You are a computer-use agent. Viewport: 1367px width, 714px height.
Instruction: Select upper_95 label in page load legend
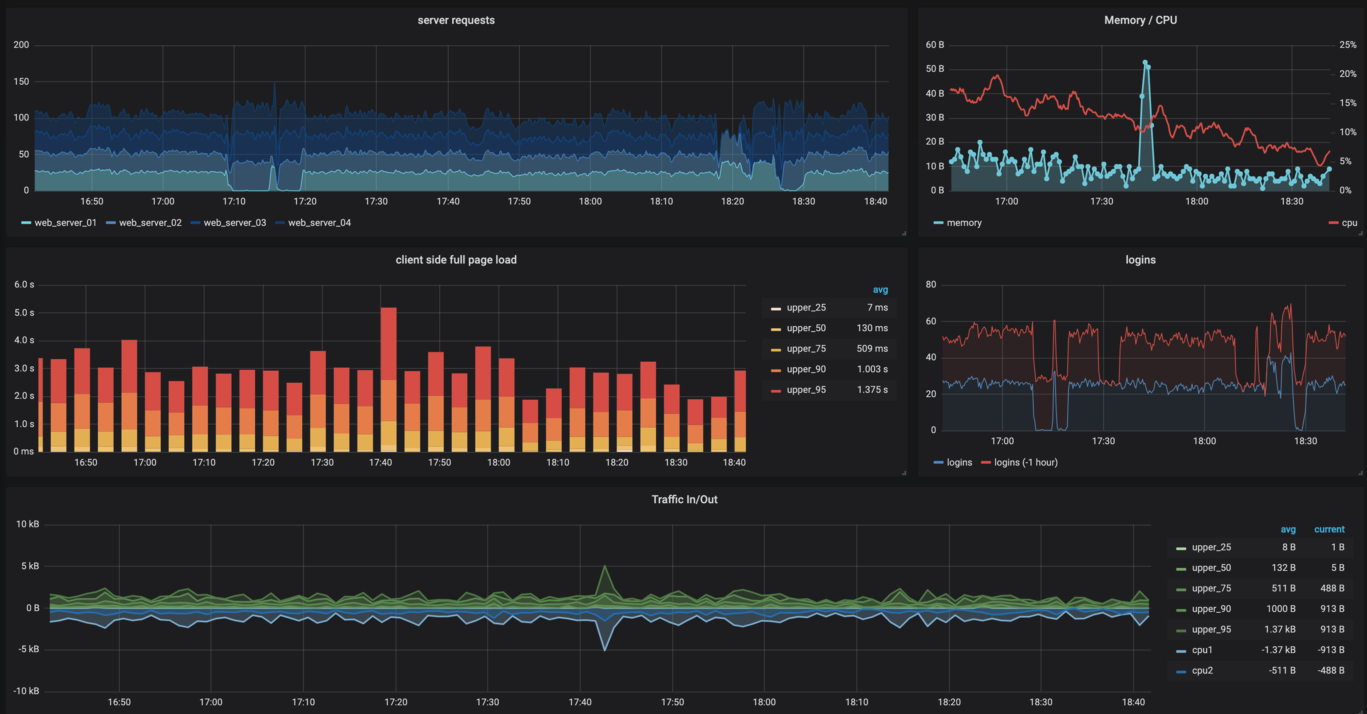click(x=806, y=390)
